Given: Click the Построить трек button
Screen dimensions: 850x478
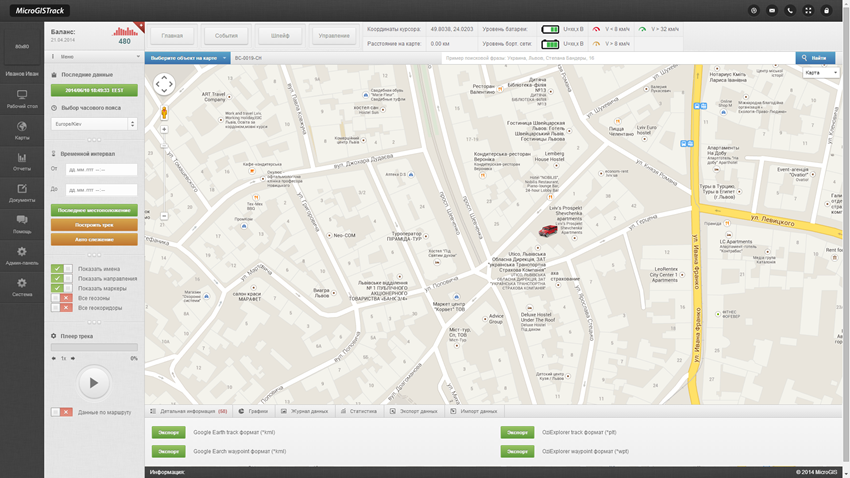Looking at the screenshot, I should (x=94, y=225).
